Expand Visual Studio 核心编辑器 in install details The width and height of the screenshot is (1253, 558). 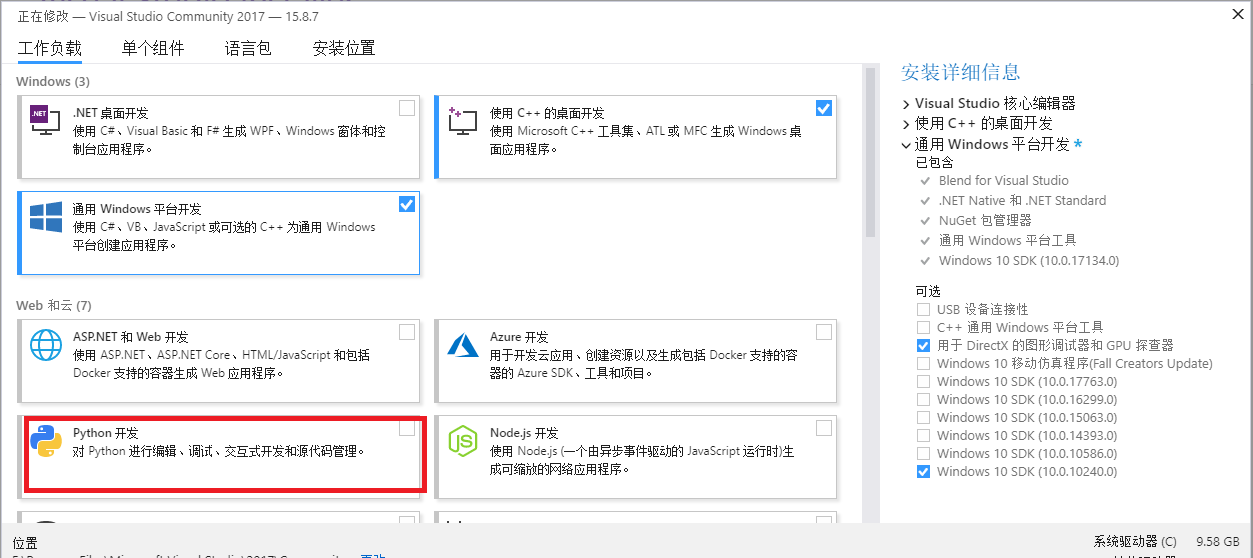(906, 104)
